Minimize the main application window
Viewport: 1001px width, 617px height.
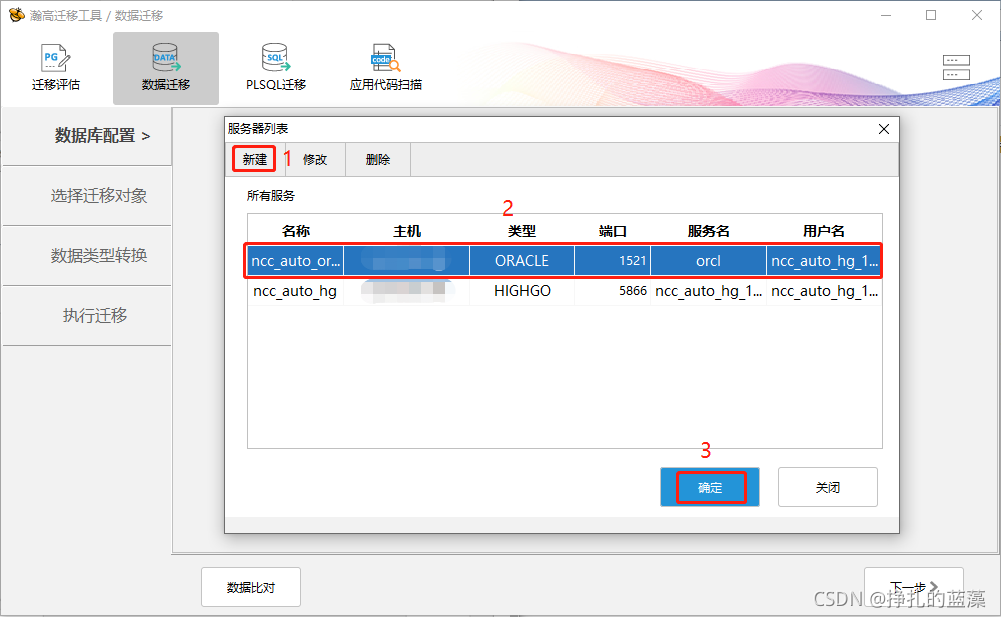coord(885,15)
